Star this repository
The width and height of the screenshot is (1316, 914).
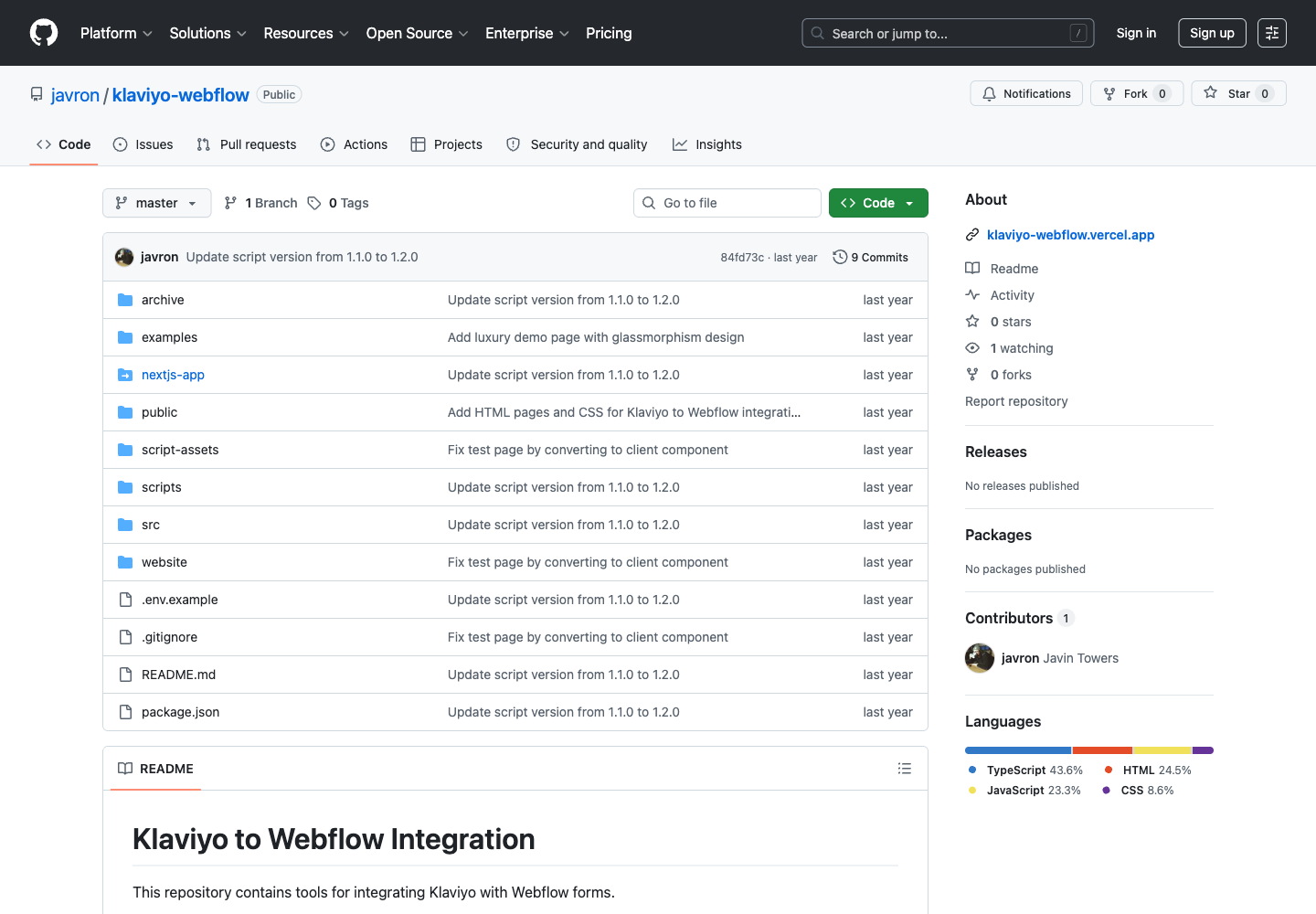pyautogui.click(x=1238, y=93)
